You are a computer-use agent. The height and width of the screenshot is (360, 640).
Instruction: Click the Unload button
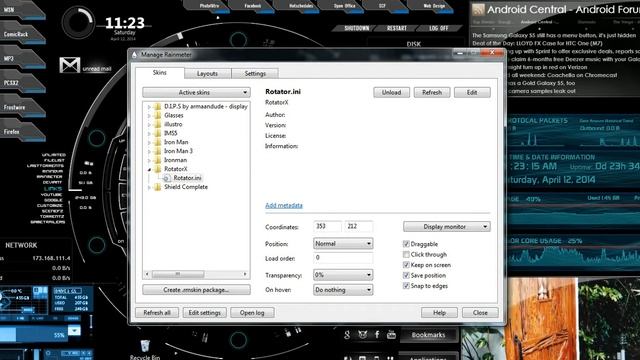point(391,93)
